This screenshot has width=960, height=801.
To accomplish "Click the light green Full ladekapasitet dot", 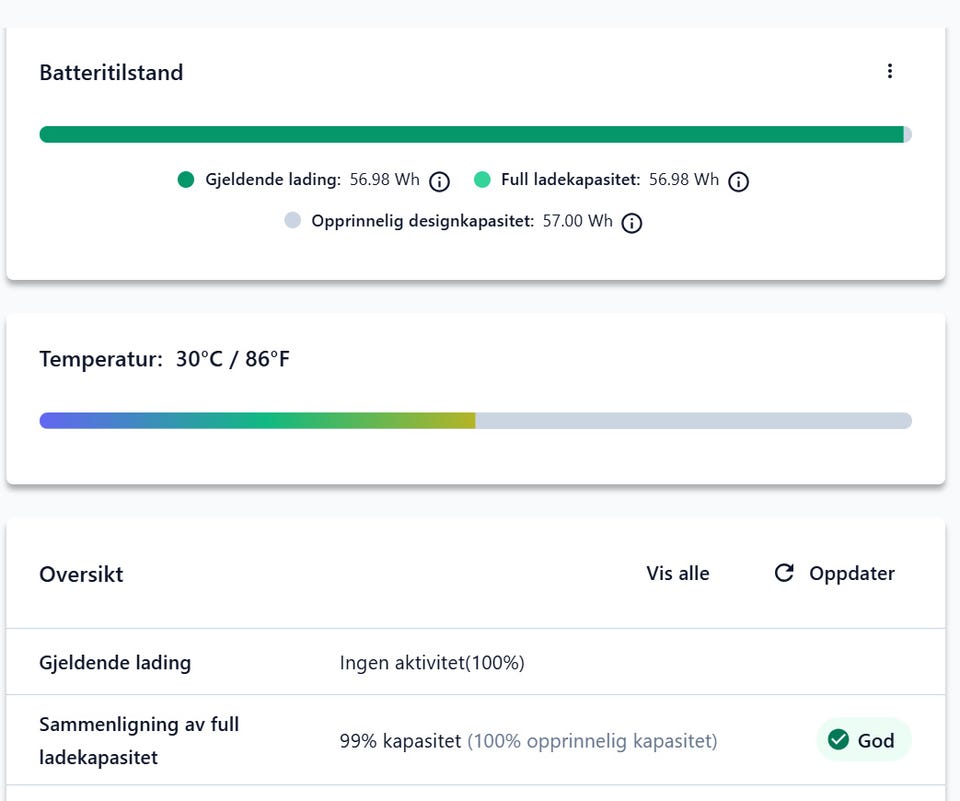I will (x=482, y=179).
